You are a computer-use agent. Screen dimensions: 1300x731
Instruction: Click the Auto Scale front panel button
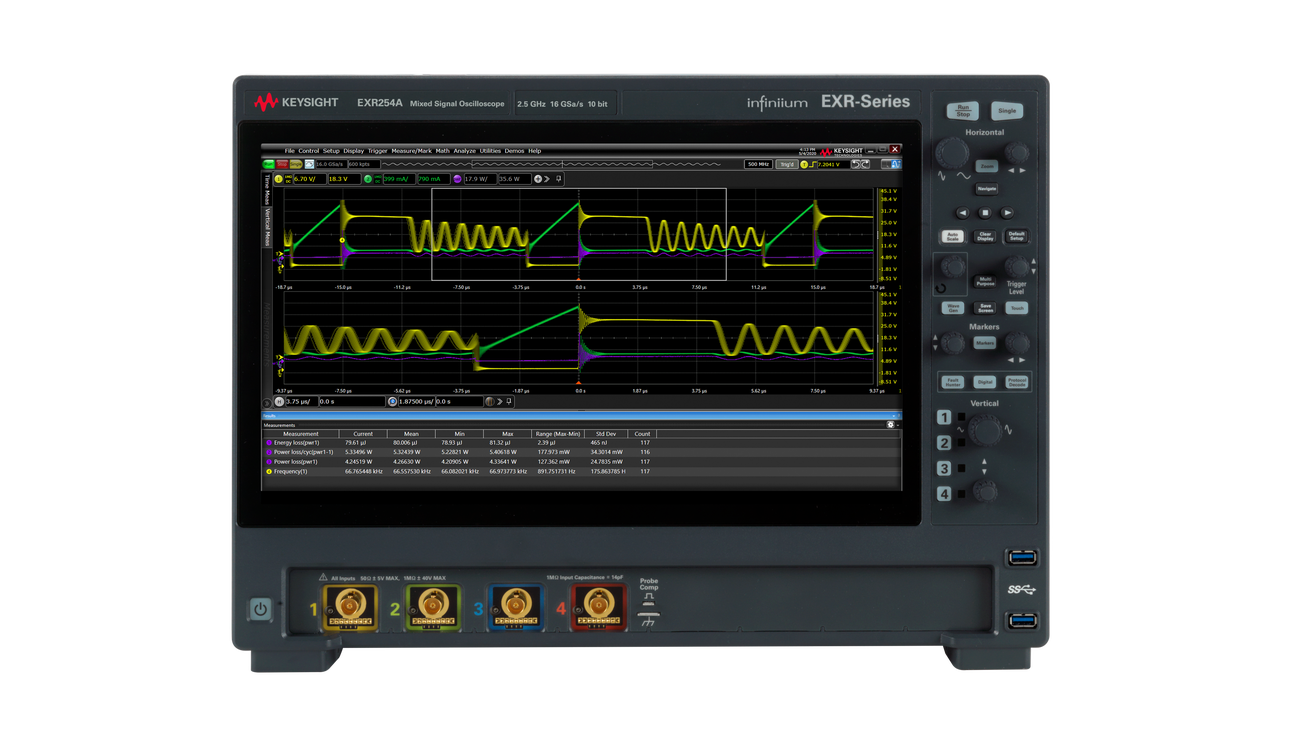tap(952, 236)
